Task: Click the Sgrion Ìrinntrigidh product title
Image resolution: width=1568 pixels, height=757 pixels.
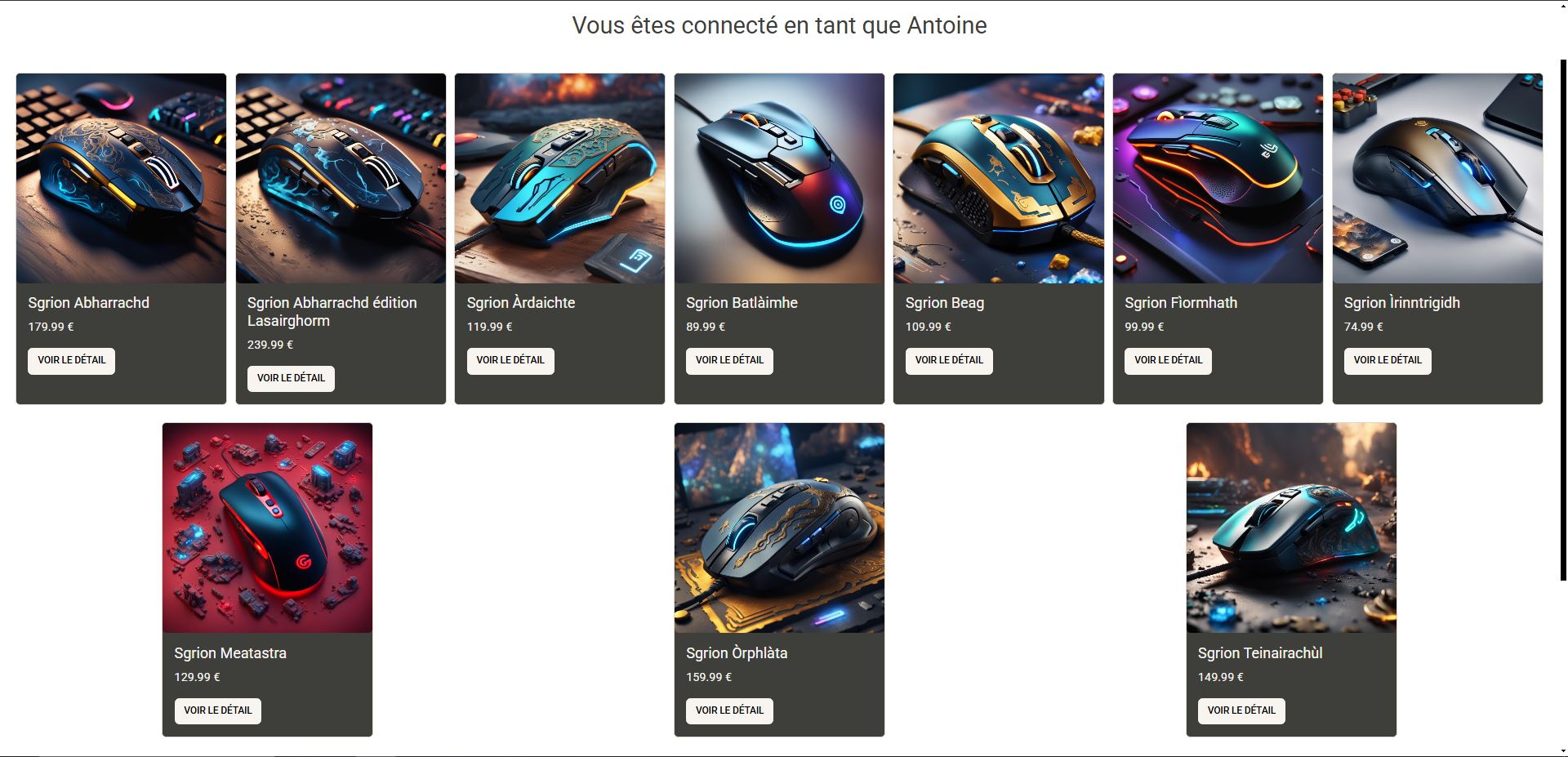Action: tap(1401, 302)
